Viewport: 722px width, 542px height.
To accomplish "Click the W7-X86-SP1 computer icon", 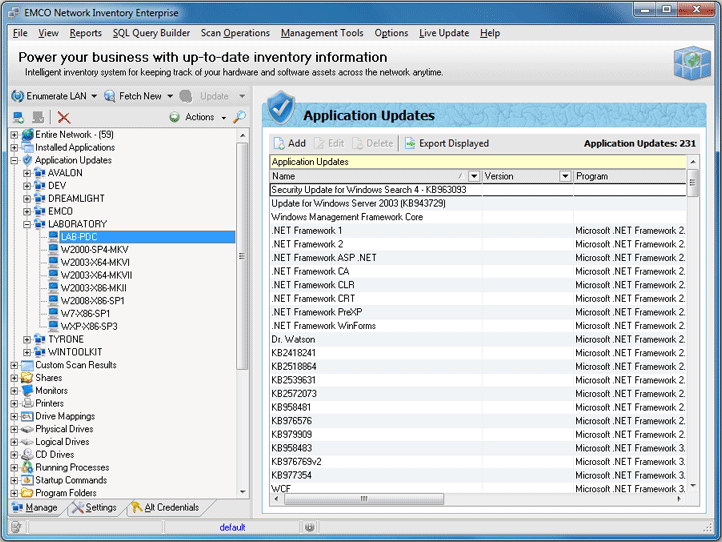I will click(x=53, y=313).
